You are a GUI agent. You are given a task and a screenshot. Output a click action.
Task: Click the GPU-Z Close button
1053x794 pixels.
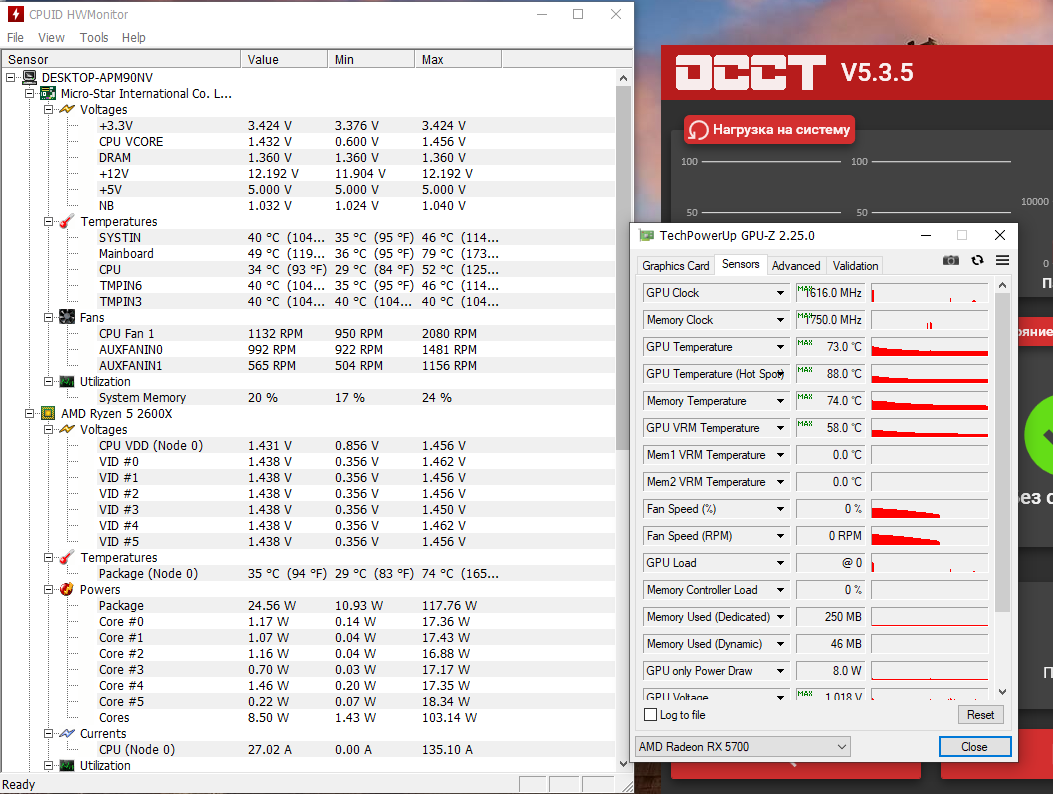pyautogui.click(x=974, y=746)
